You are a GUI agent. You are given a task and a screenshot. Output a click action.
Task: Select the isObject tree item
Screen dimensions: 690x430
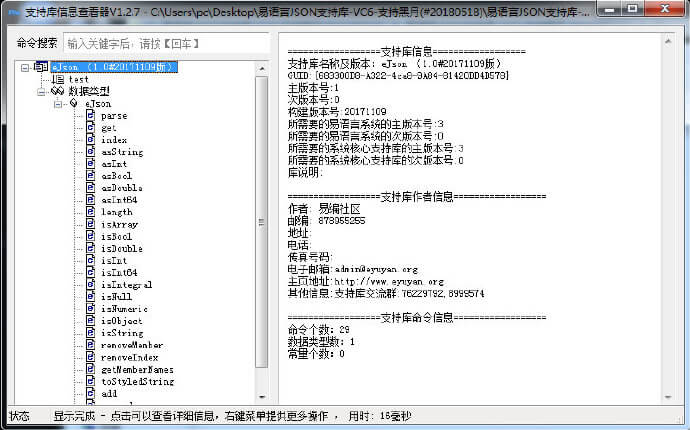pyautogui.click(x=121, y=321)
